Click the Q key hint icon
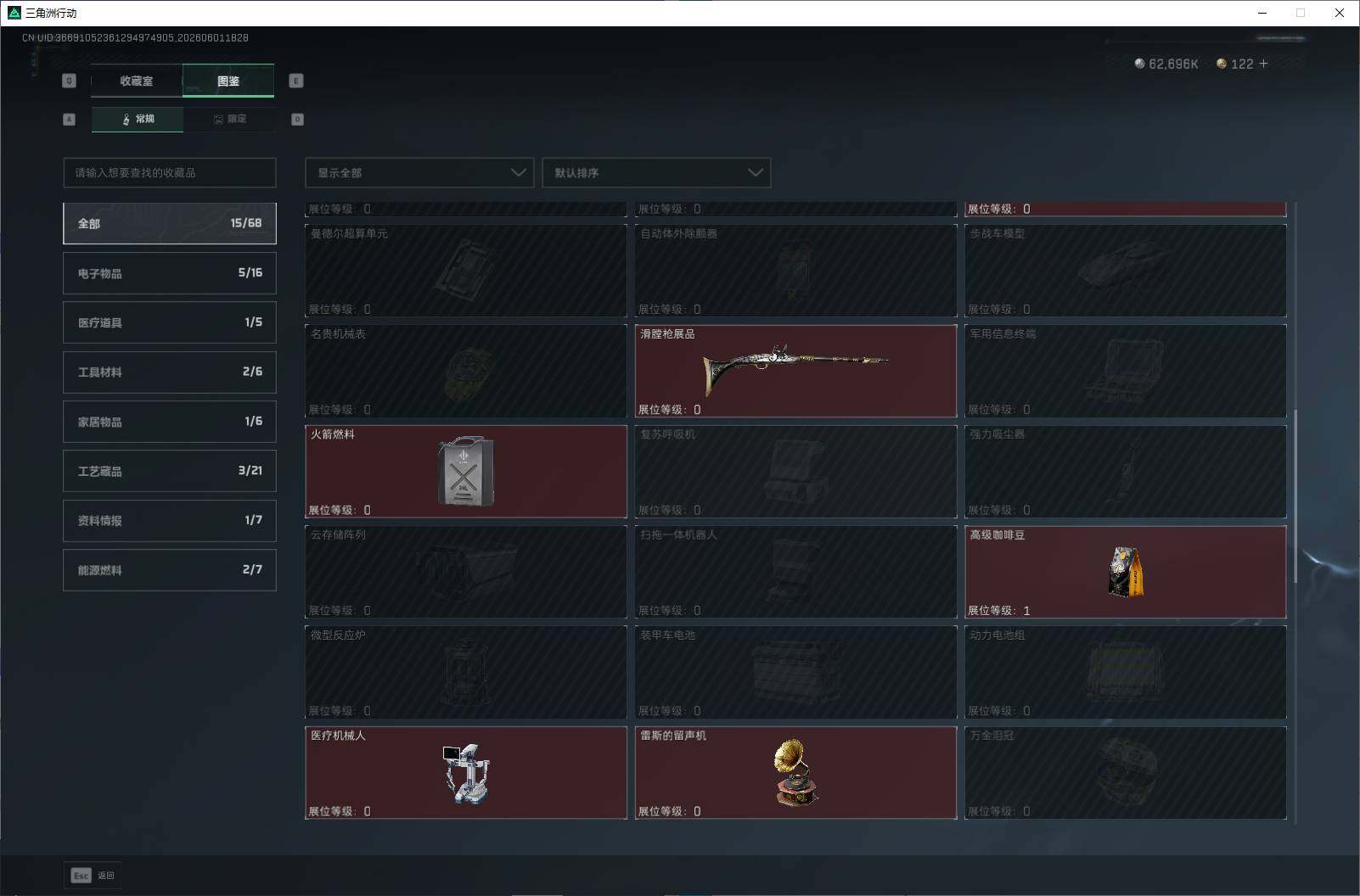 (x=70, y=81)
